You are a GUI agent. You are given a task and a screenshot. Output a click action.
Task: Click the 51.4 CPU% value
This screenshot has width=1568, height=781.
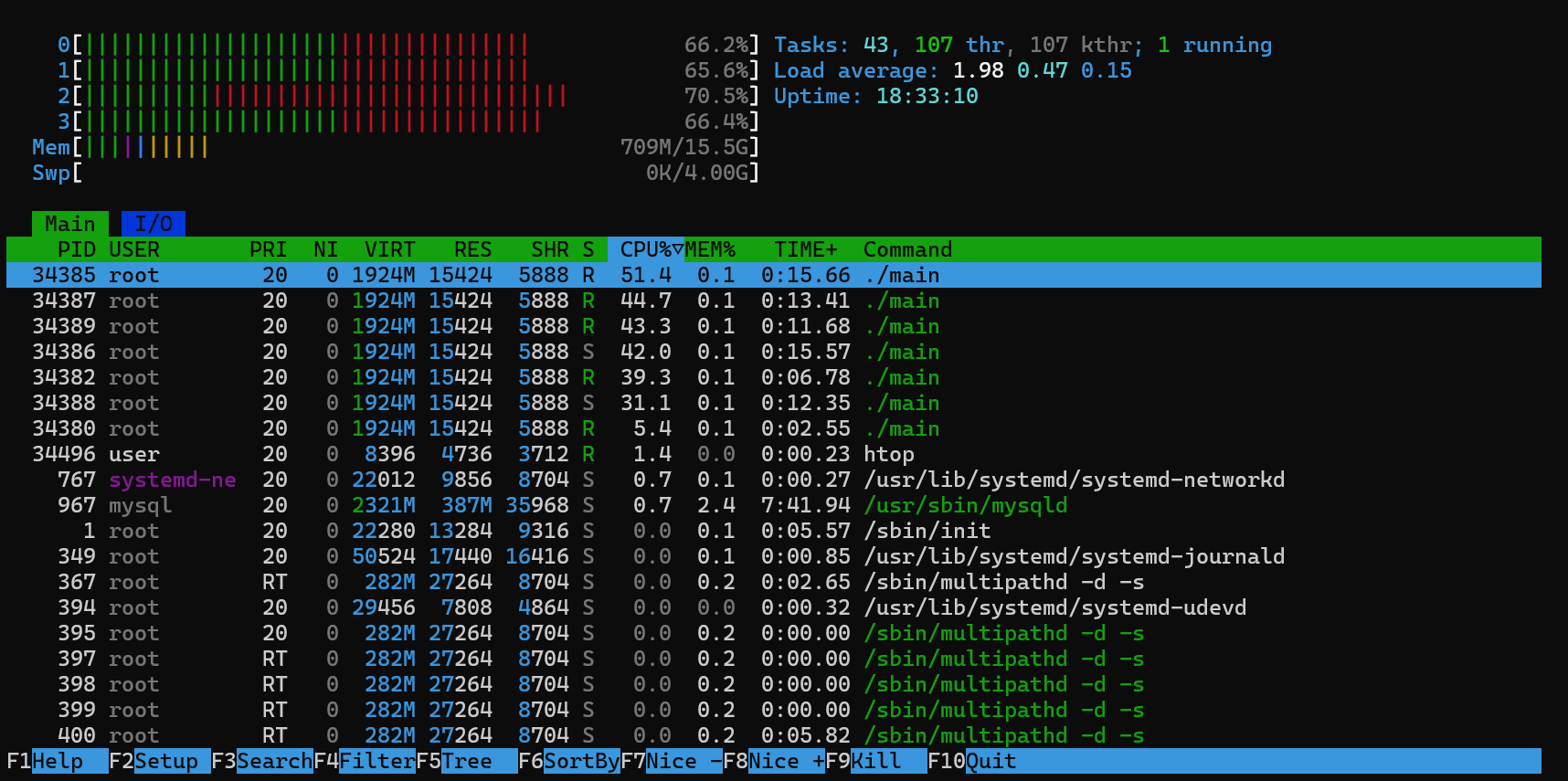pos(646,275)
